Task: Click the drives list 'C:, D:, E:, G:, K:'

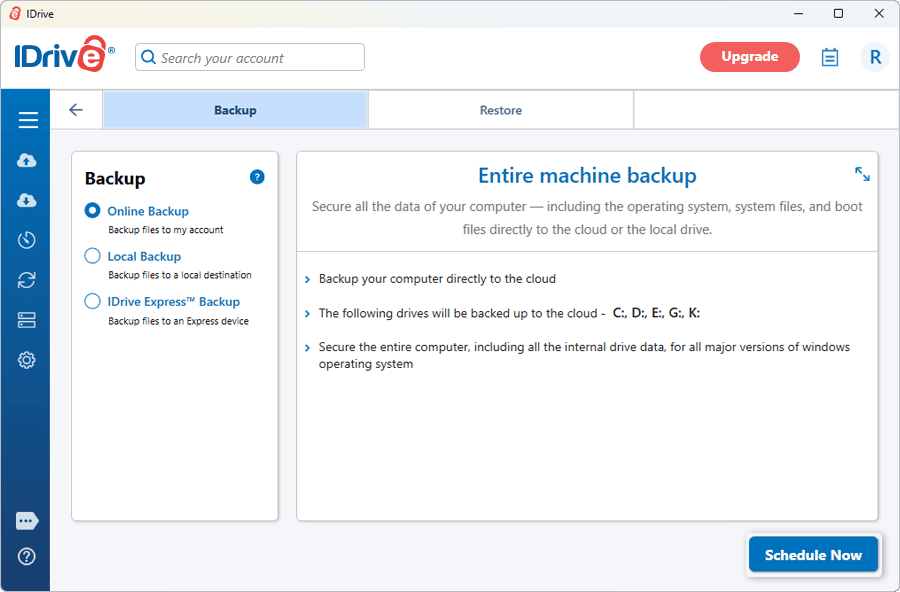Action: point(656,313)
